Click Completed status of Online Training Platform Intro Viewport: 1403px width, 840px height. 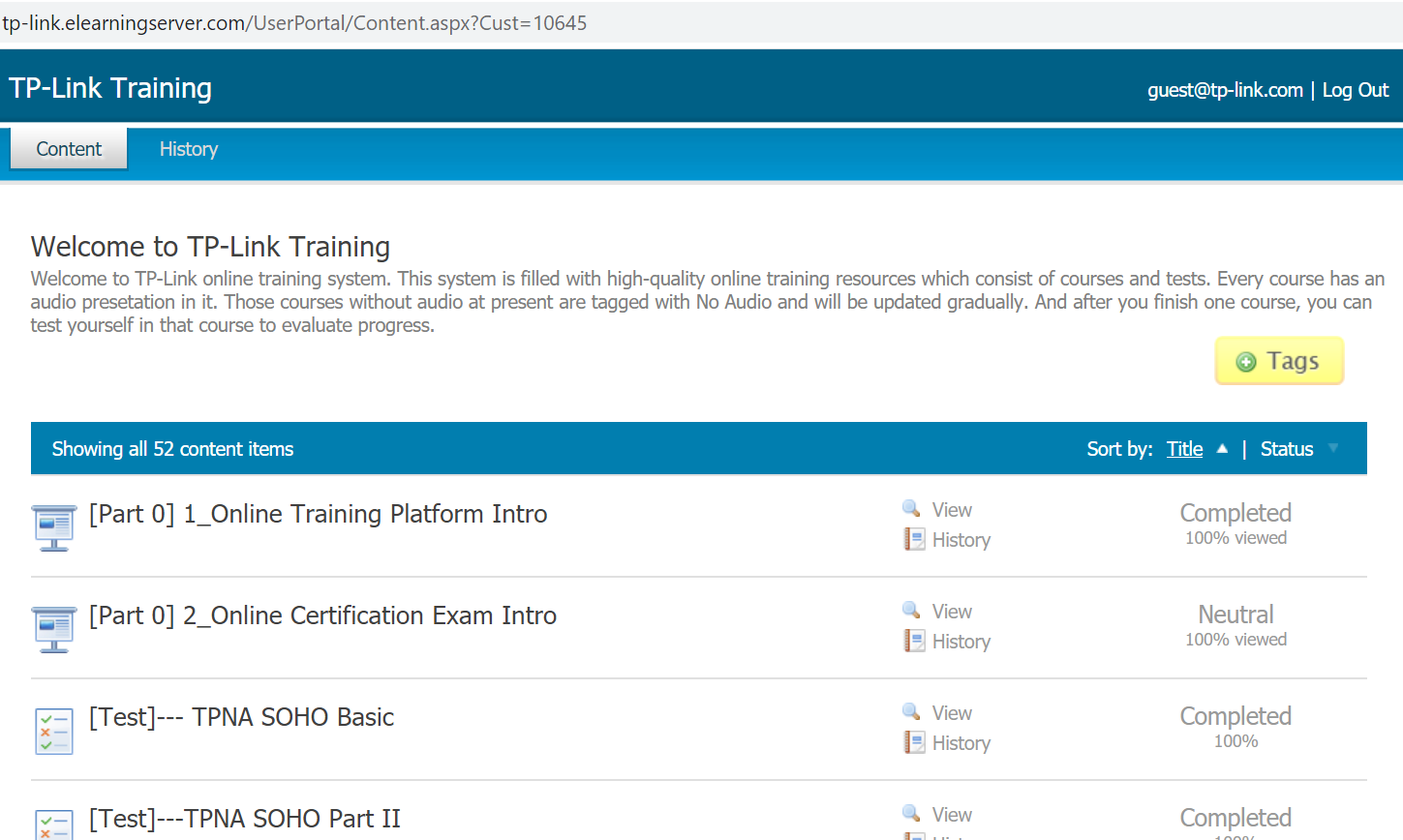tap(1235, 513)
